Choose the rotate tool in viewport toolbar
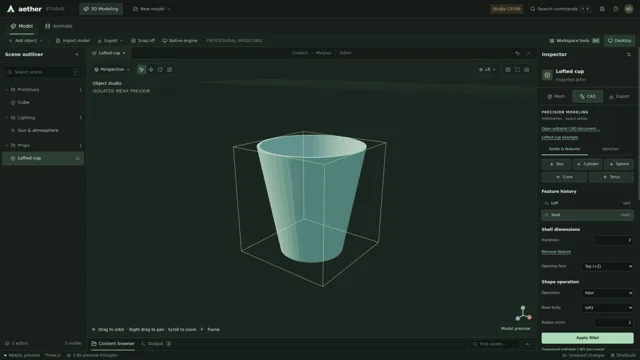Viewport: 640px width, 360px height. click(160, 70)
